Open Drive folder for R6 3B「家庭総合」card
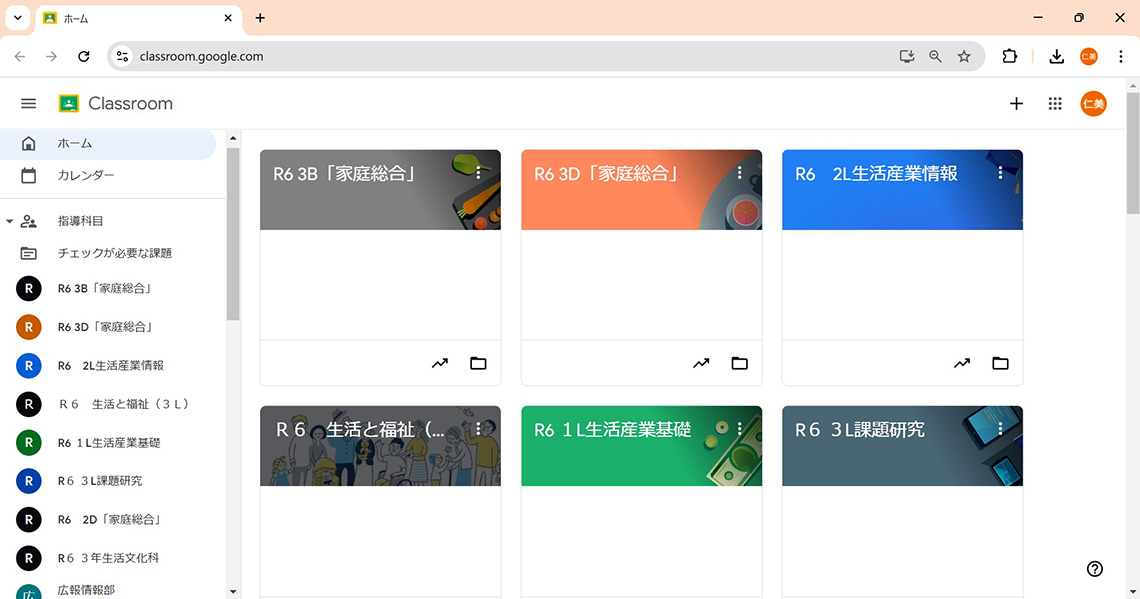 (478, 363)
